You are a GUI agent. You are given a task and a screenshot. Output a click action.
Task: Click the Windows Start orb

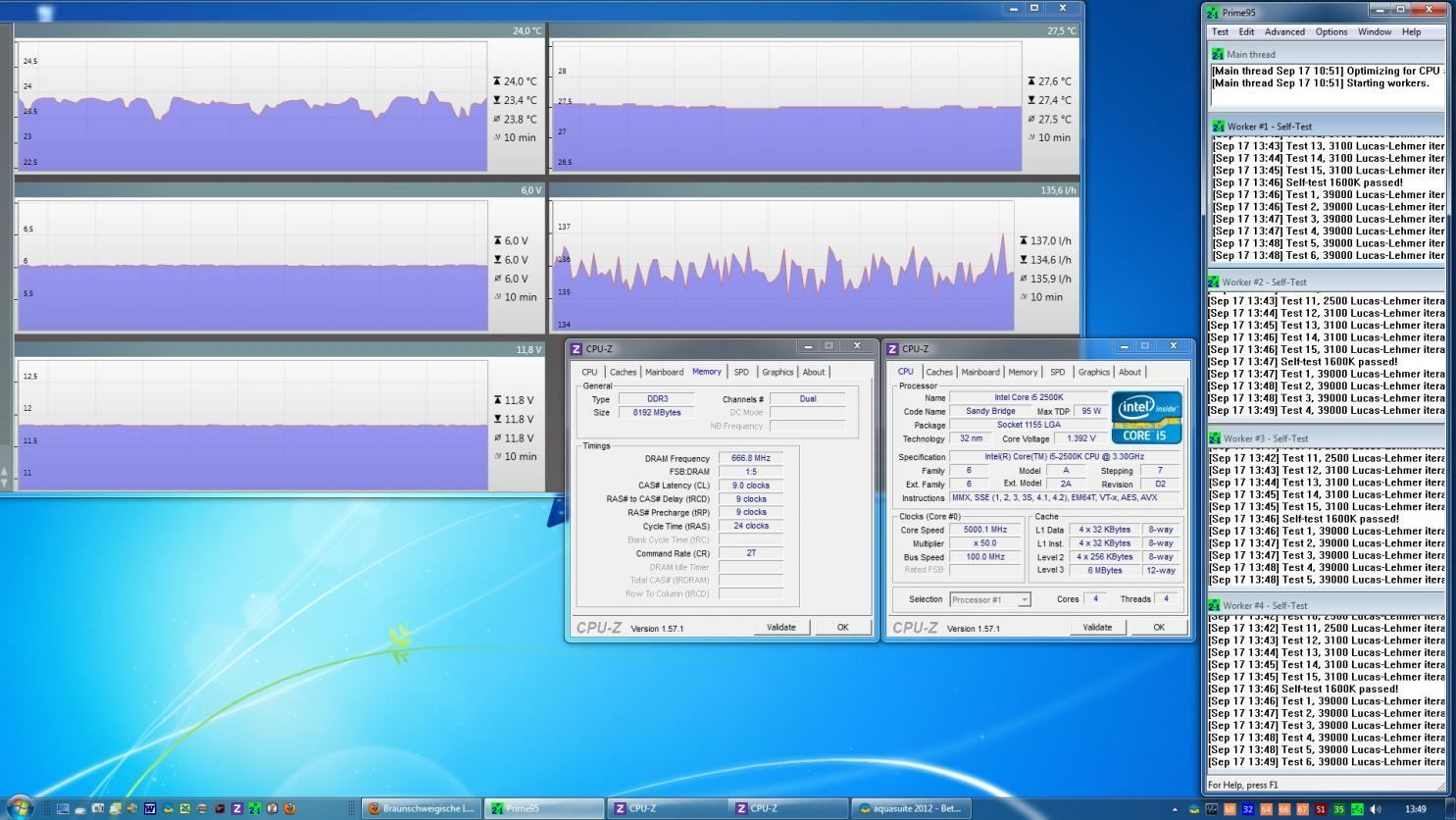point(20,807)
